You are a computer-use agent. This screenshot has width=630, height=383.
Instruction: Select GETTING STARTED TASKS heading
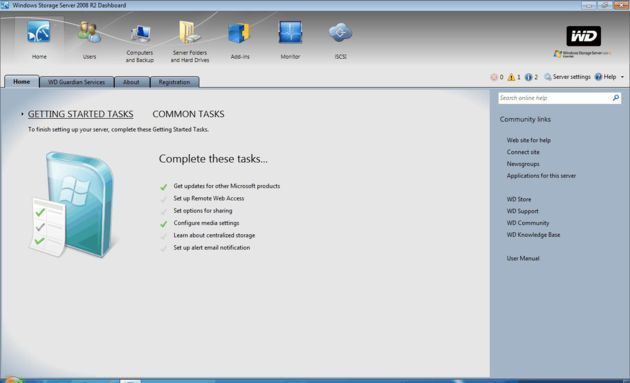[80, 114]
